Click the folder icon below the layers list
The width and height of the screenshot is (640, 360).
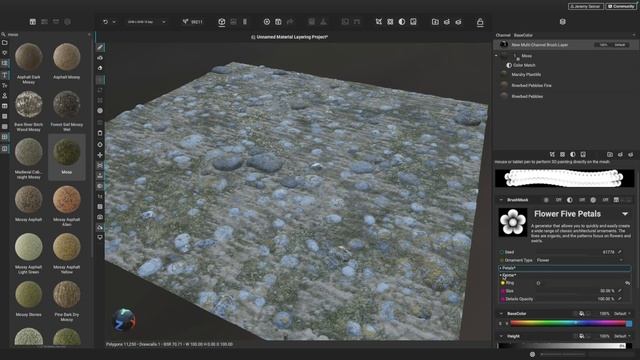click(x=609, y=154)
